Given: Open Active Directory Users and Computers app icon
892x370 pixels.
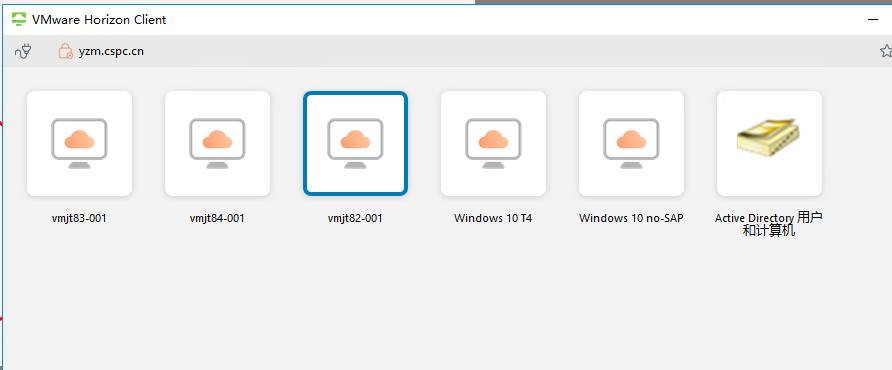Looking at the screenshot, I should click(x=769, y=143).
